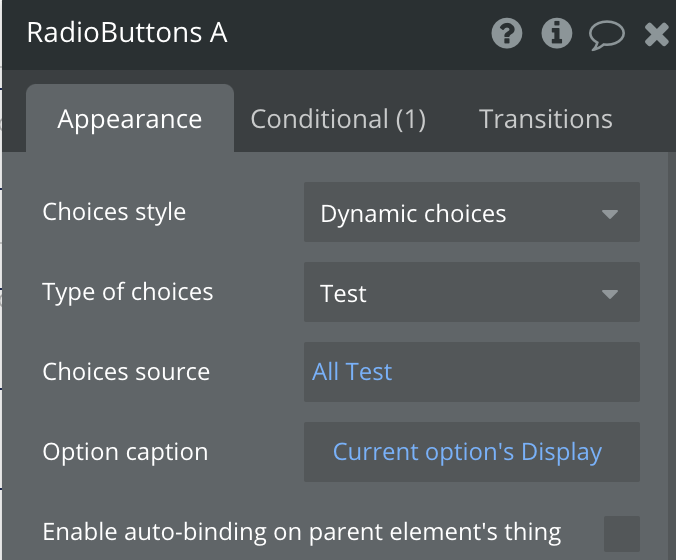Click the Current option's Display expression
The height and width of the screenshot is (560, 676).
click(x=468, y=451)
